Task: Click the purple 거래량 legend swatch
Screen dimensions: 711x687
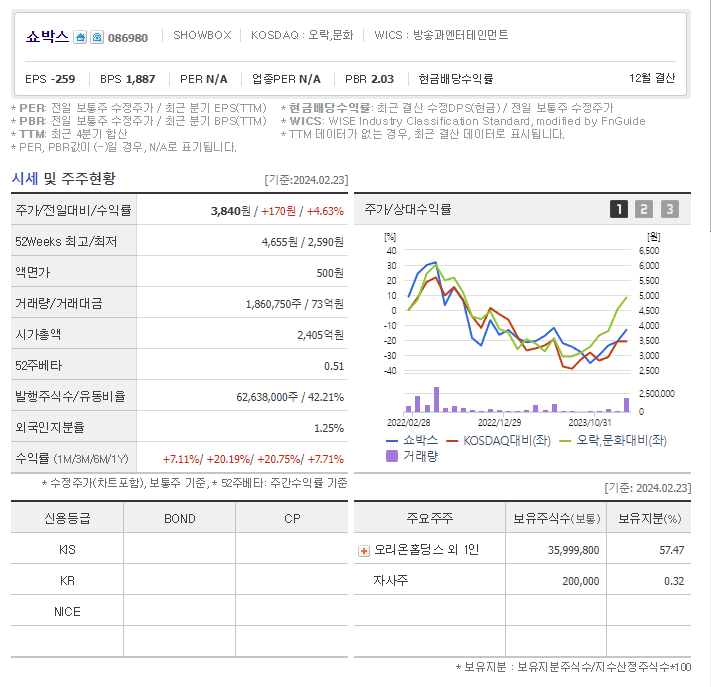Action: click(x=391, y=456)
